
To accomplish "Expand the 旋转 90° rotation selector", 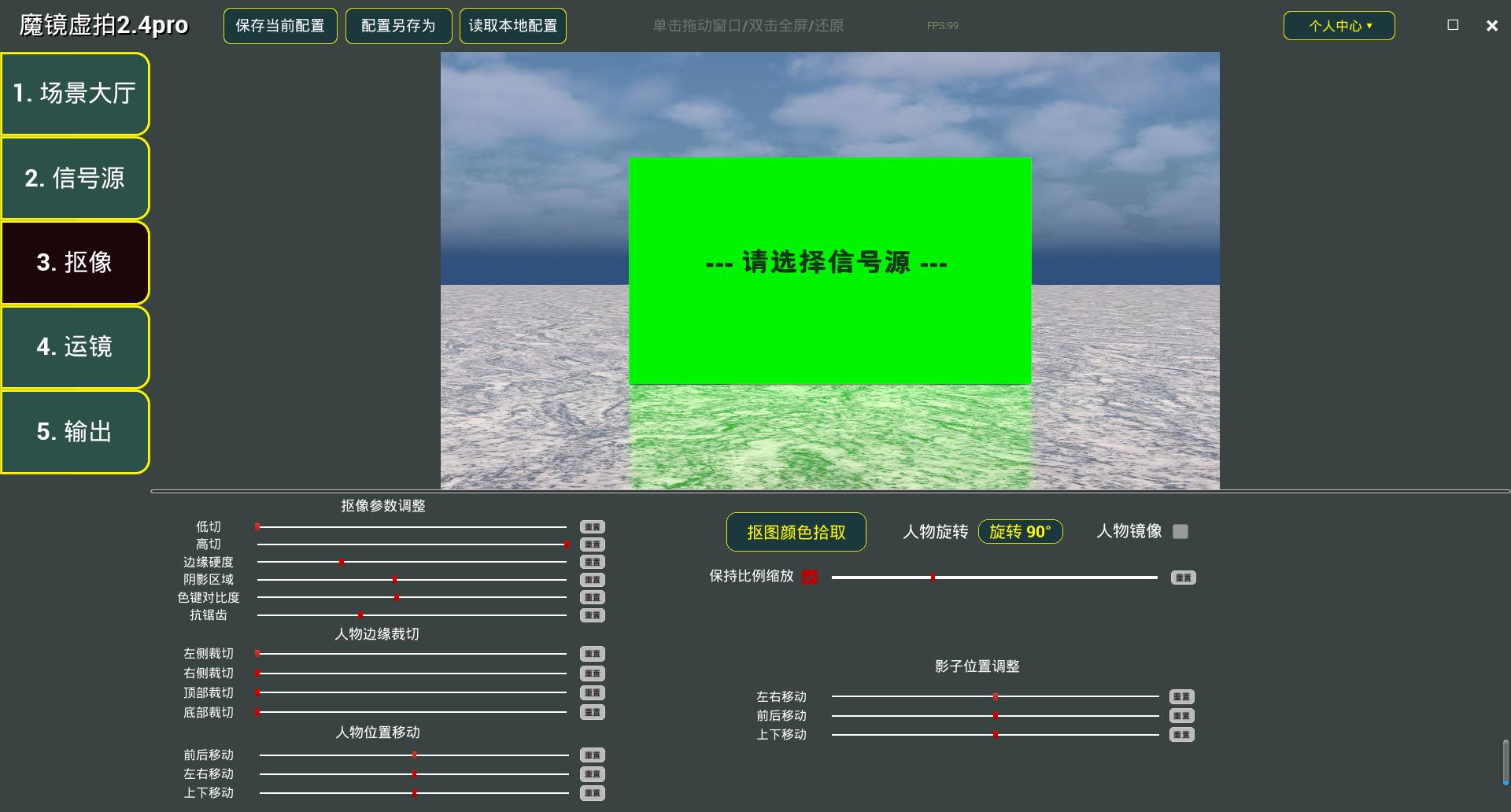I will tap(1020, 532).
